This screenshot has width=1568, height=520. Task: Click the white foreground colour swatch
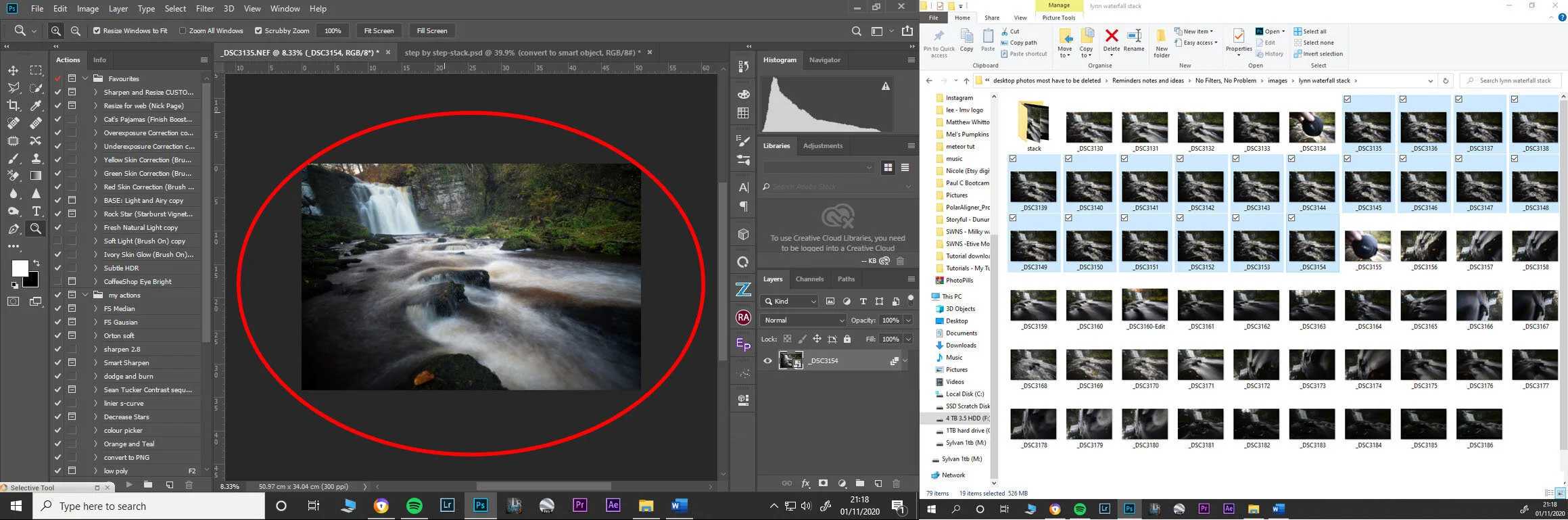[19, 267]
